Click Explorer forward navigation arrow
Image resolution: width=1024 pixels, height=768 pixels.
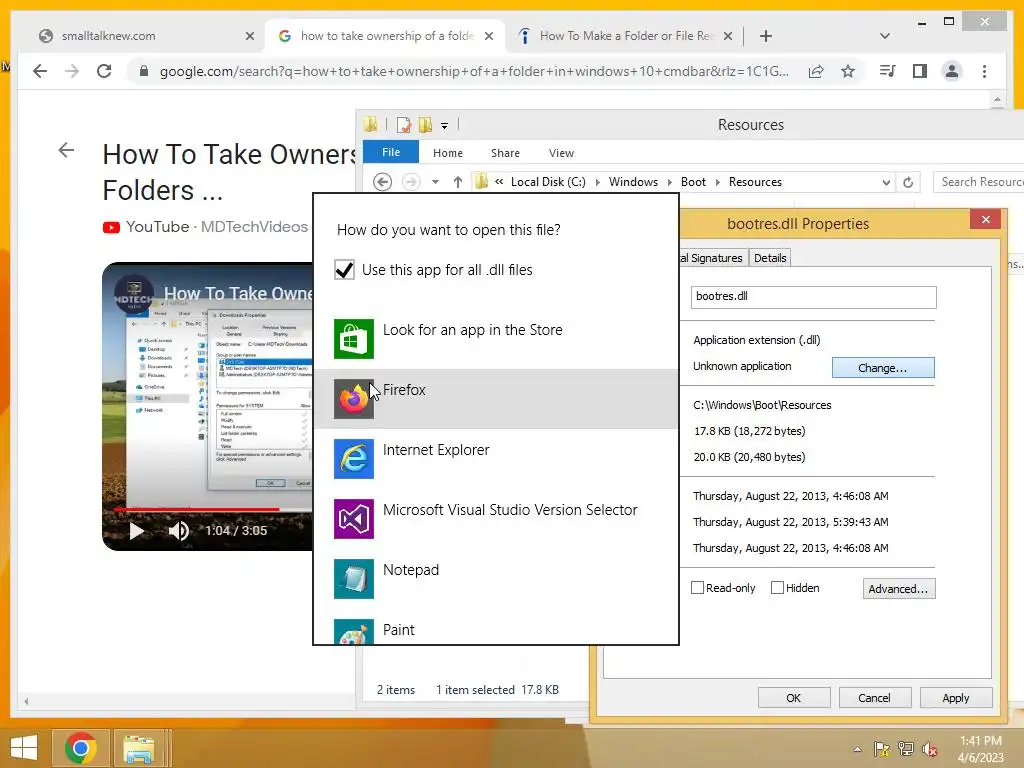click(411, 182)
